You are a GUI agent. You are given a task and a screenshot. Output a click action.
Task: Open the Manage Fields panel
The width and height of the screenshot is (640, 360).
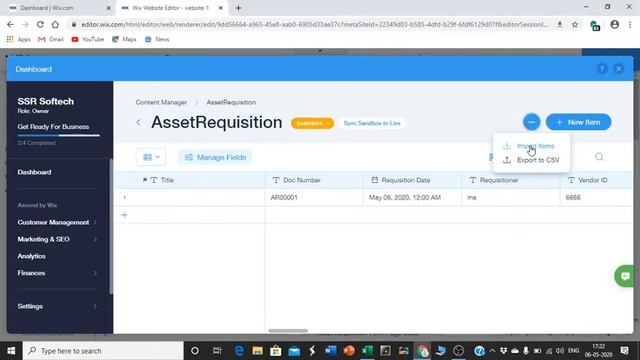coord(215,157)
